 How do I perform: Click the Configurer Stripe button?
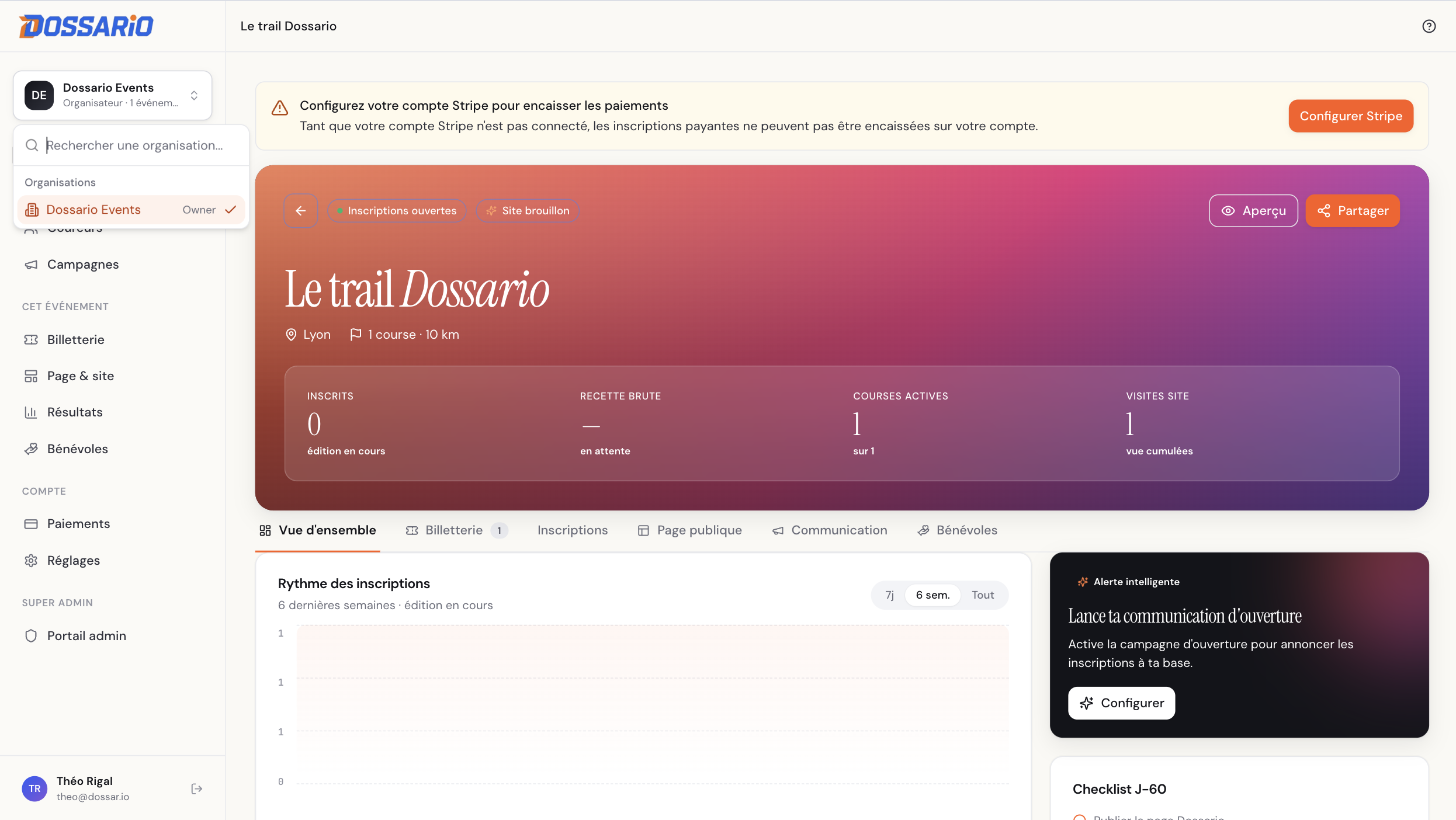coord(1351,116)
